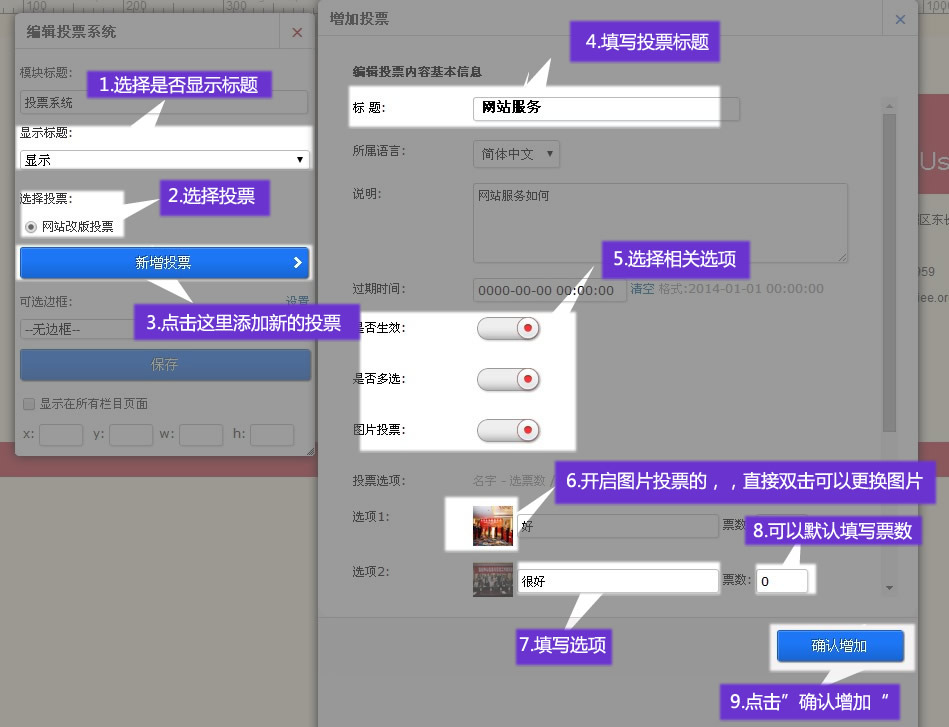This screenshot has height=727, width=949.
Task: Open the 所属语言 dropdown showing 简体中文
Action: coord(516,155)
